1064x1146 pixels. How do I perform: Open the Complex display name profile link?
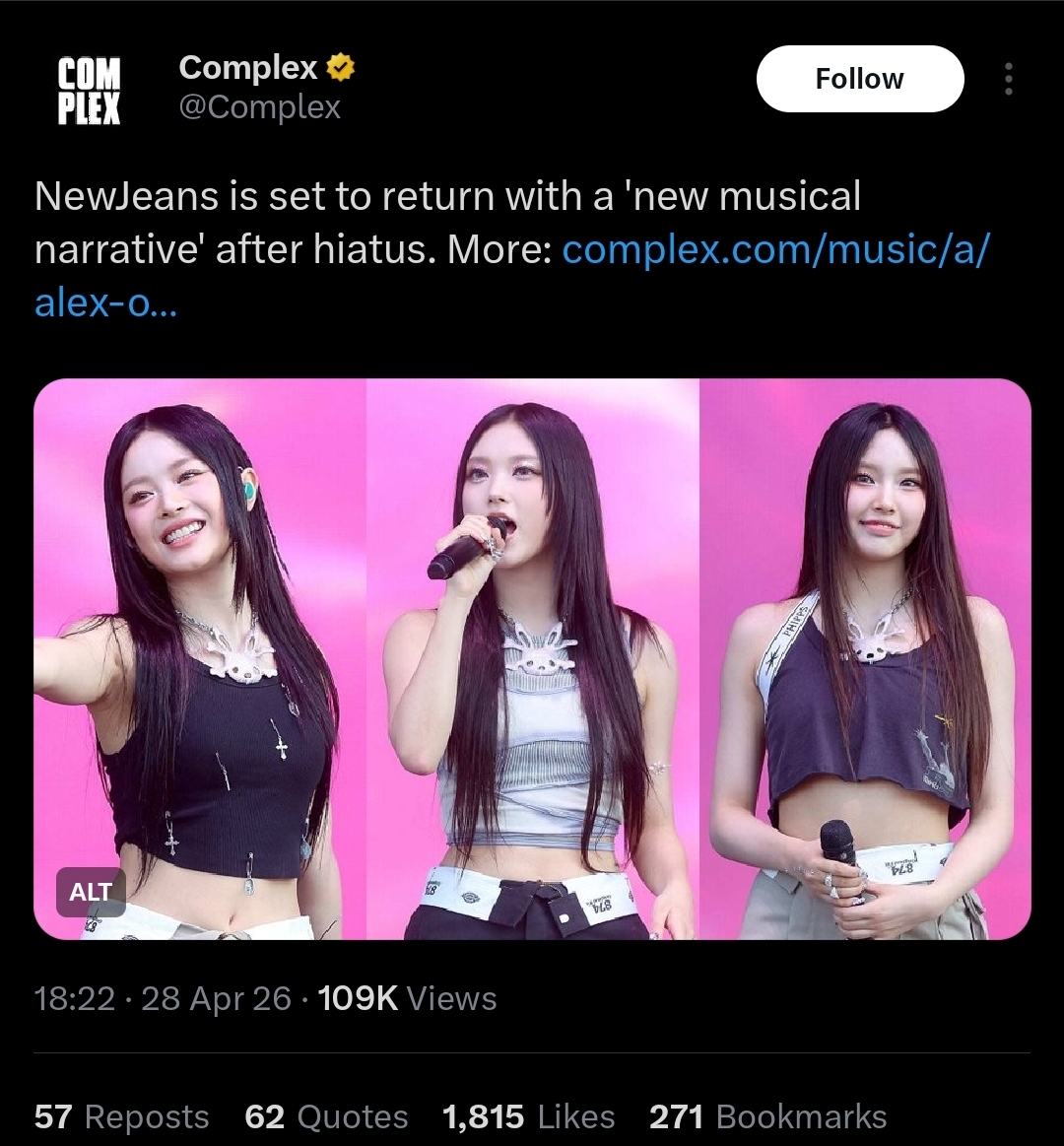(x=248, y=67)
